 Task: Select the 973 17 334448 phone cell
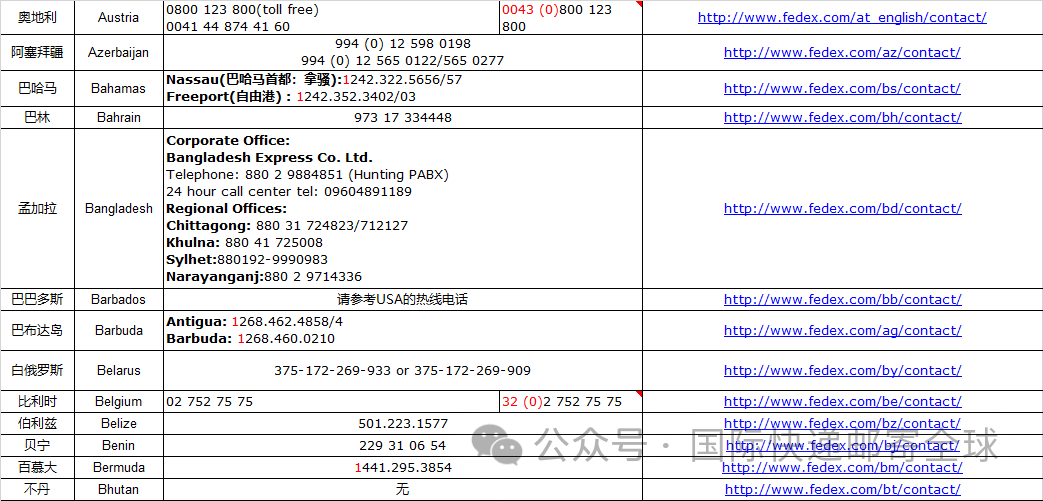tap(403, 118)
